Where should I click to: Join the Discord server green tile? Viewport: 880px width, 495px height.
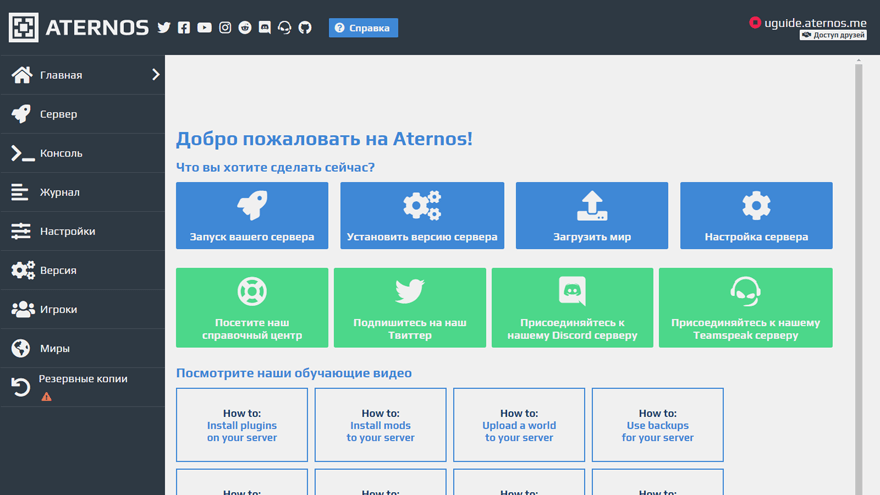point(572,308)
